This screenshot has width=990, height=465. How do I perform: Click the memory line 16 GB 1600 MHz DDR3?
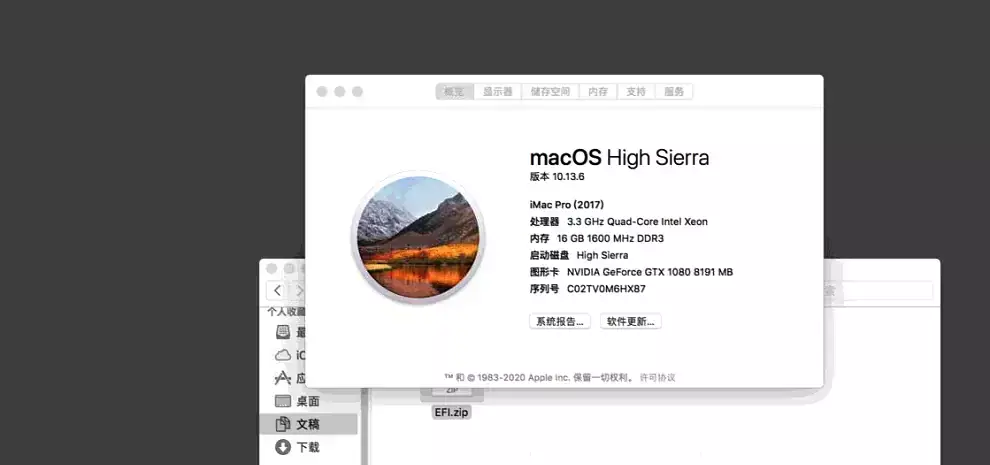pyautogui.click(x=610, y=239)
